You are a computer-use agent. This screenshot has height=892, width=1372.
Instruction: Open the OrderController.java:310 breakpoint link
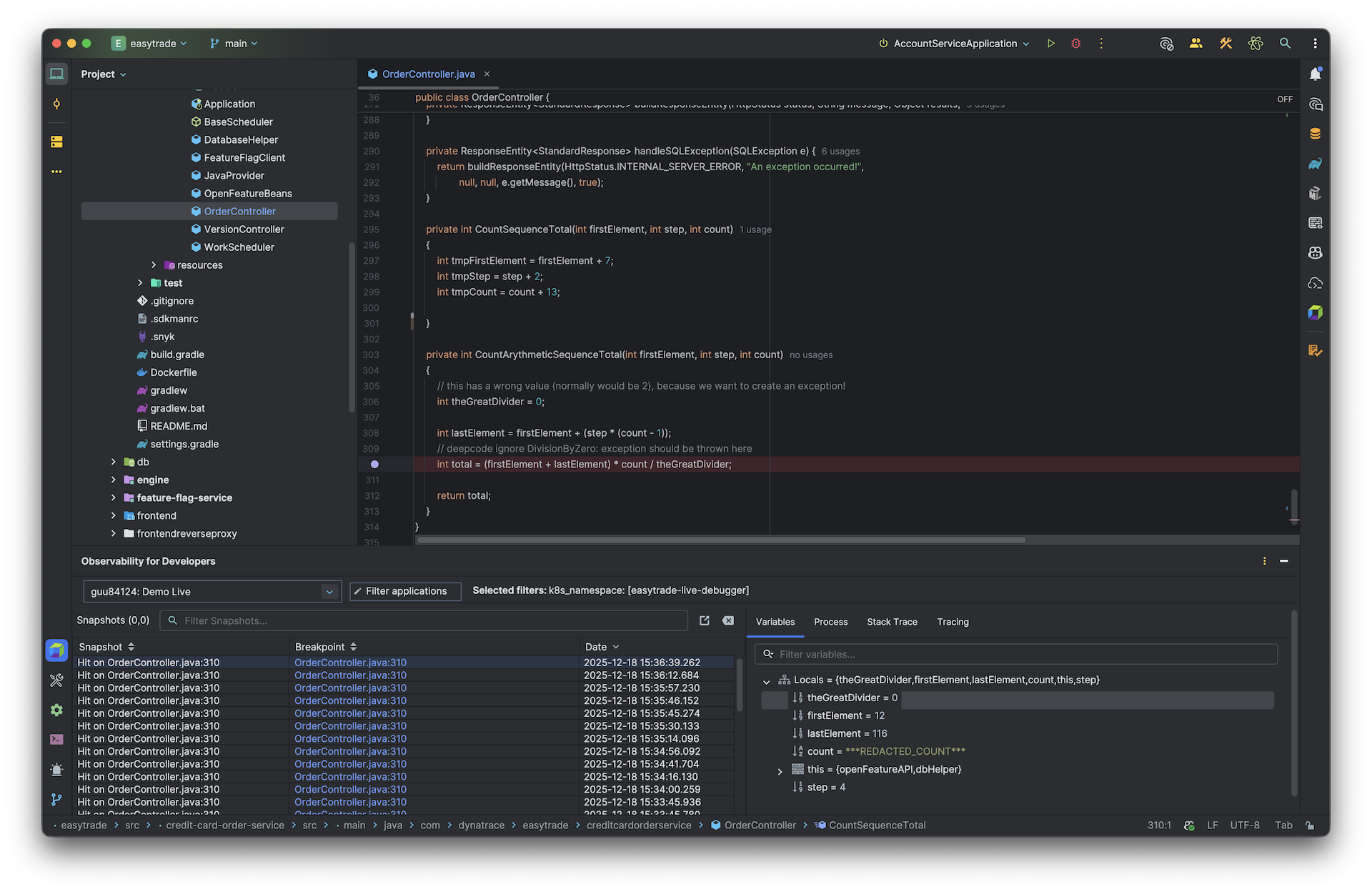[x=350, y=663]
